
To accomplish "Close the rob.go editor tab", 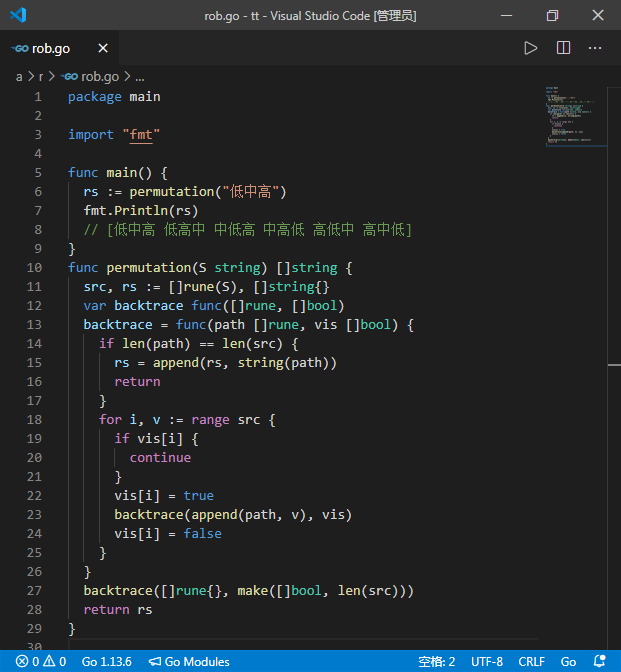I will click(x=104, y=48).
